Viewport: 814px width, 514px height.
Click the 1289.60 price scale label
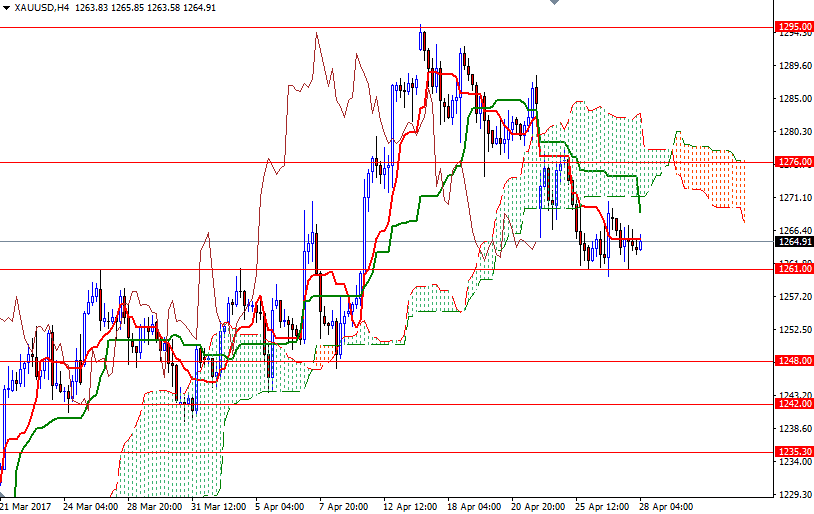click(794, 66)
